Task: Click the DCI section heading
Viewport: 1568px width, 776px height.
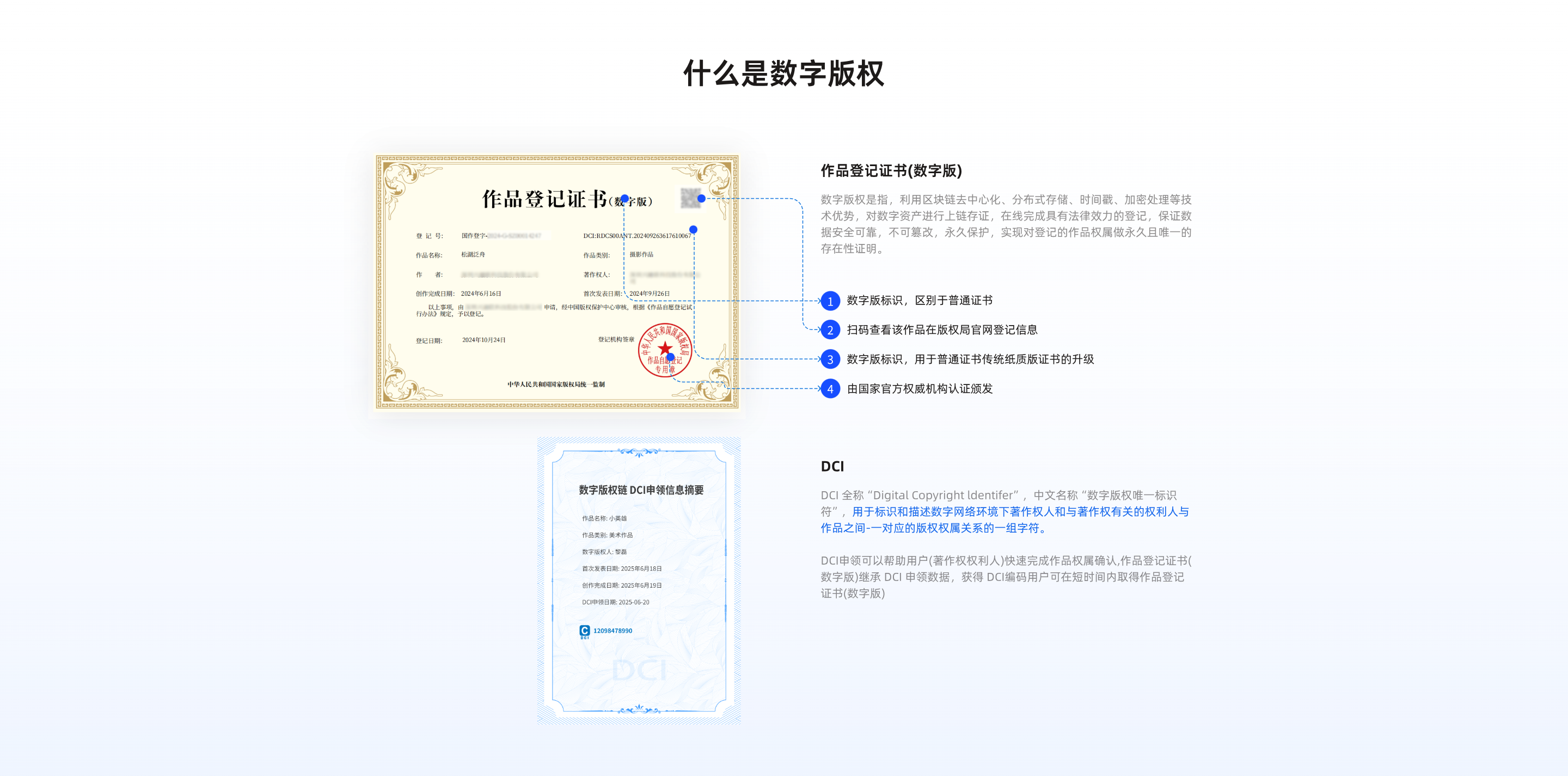Action: coord(831,466)
